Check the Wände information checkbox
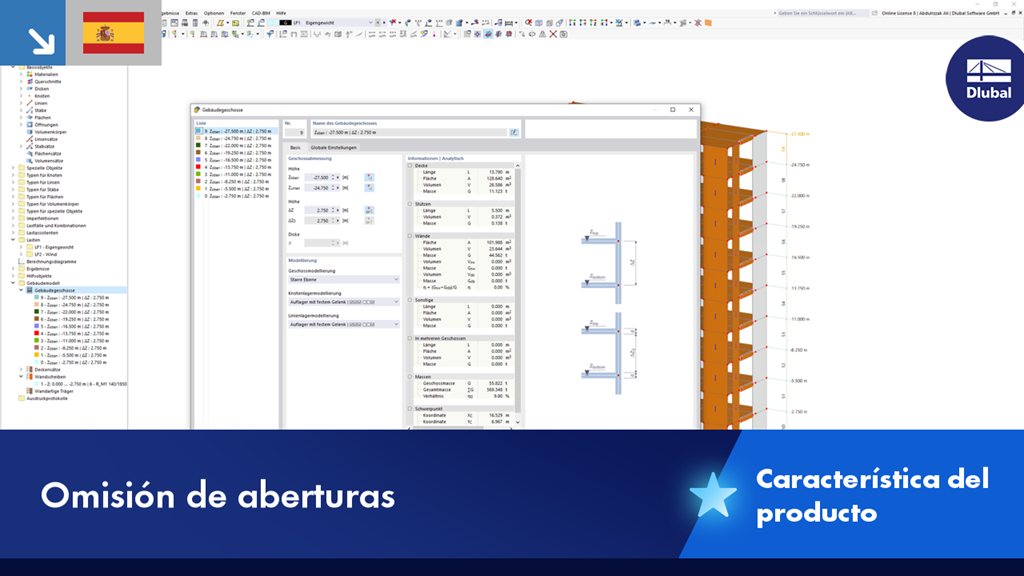This screenshot has height=576, width=1024. (409, 234)
